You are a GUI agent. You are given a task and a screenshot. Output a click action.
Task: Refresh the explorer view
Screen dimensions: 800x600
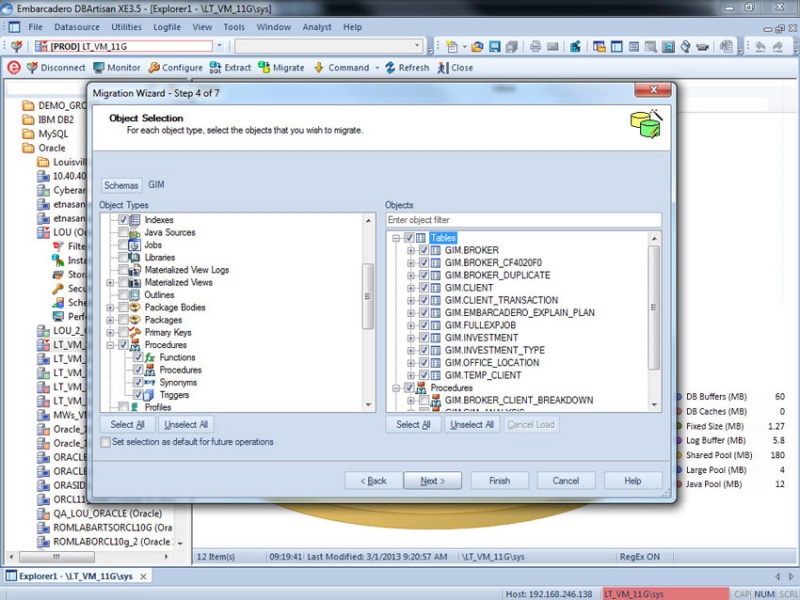pos(390,68)
